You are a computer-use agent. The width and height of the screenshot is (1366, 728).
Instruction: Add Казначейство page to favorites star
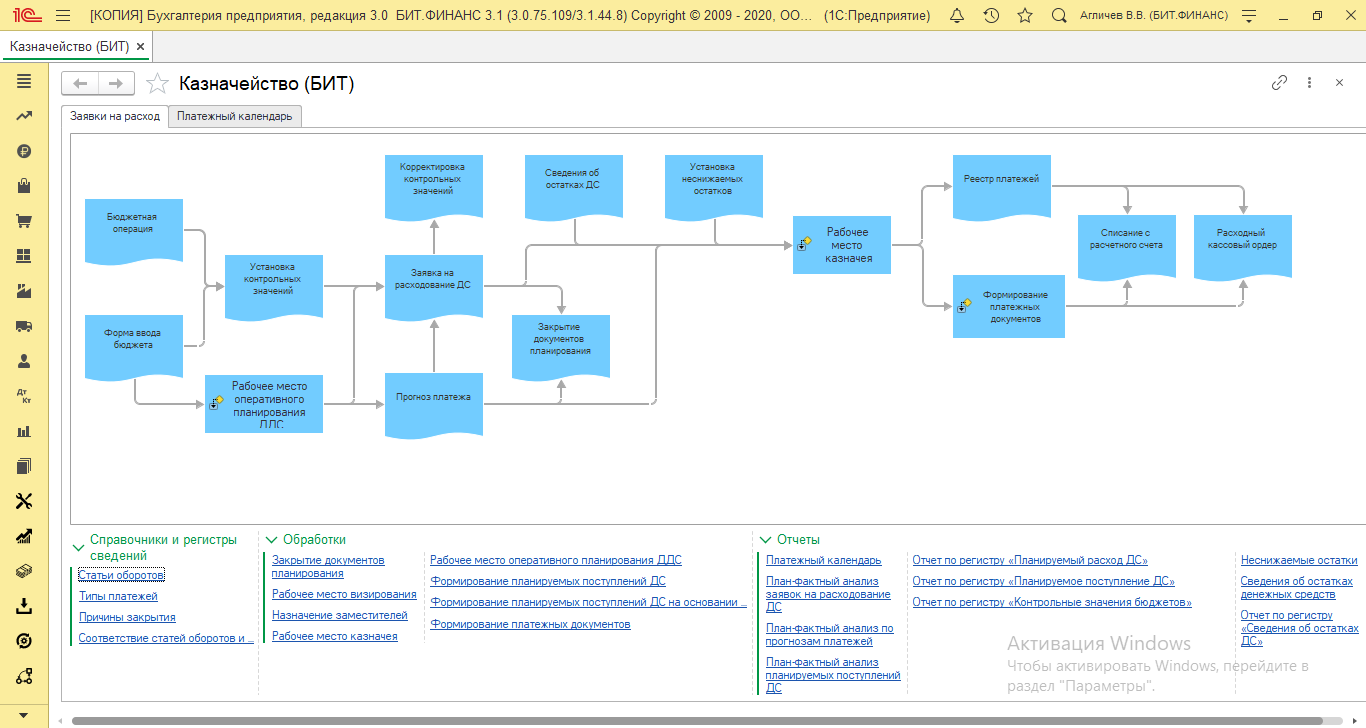click(157, 84)
